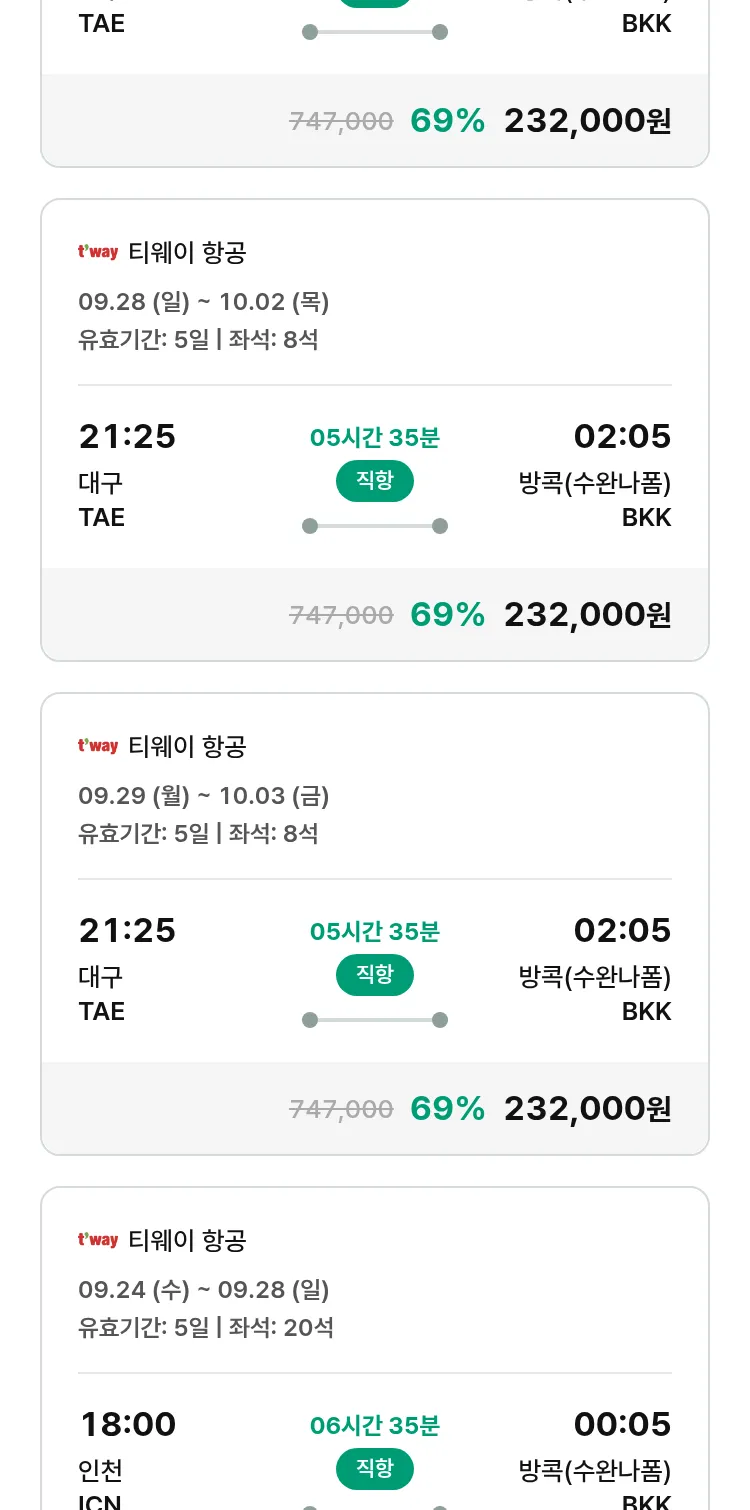
Task: Select the 232,000원 price on 09.29 flight
Action: tap(587, 1109)
